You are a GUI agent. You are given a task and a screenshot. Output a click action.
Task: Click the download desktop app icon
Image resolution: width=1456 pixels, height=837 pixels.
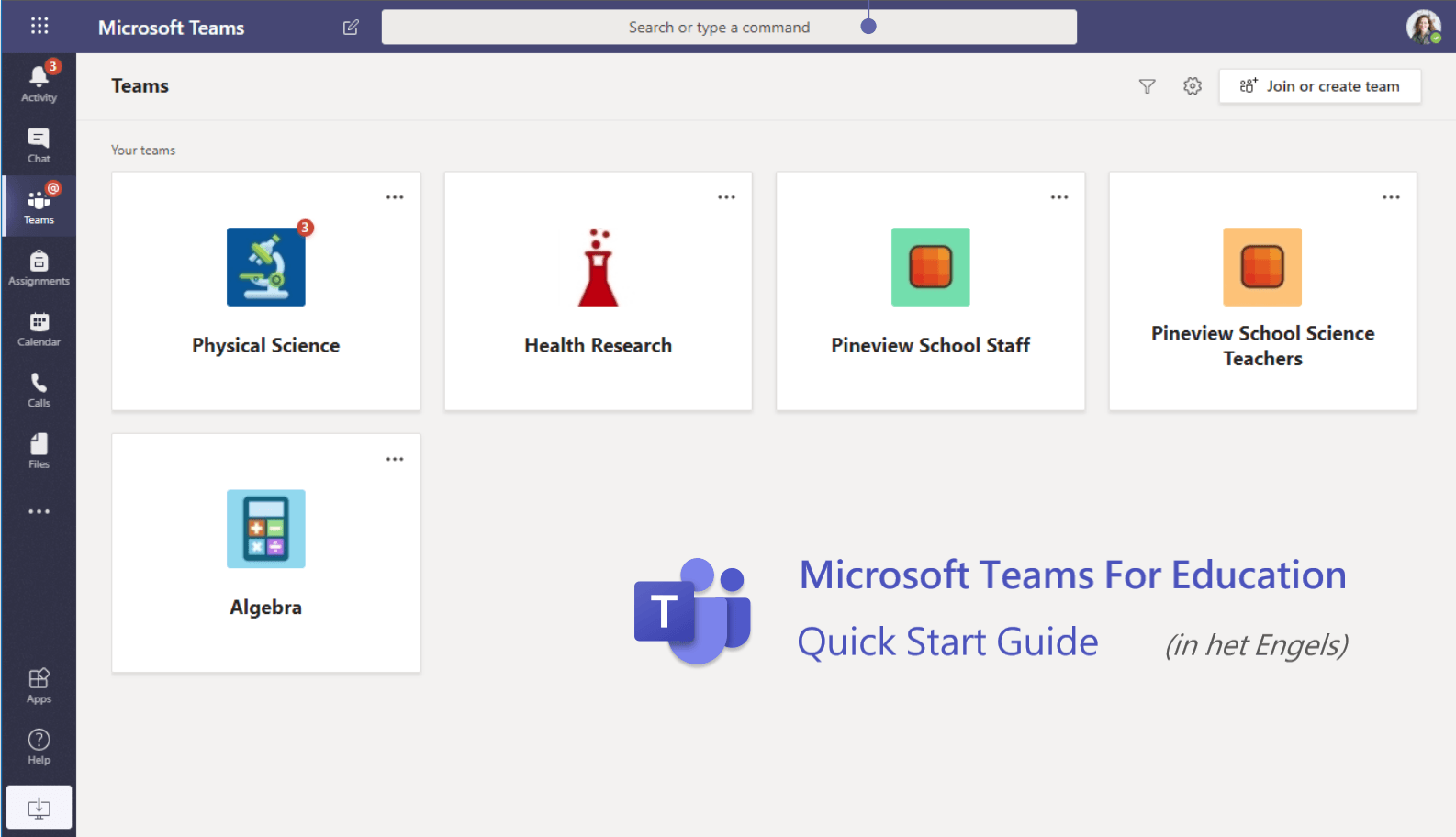(39, 808)
